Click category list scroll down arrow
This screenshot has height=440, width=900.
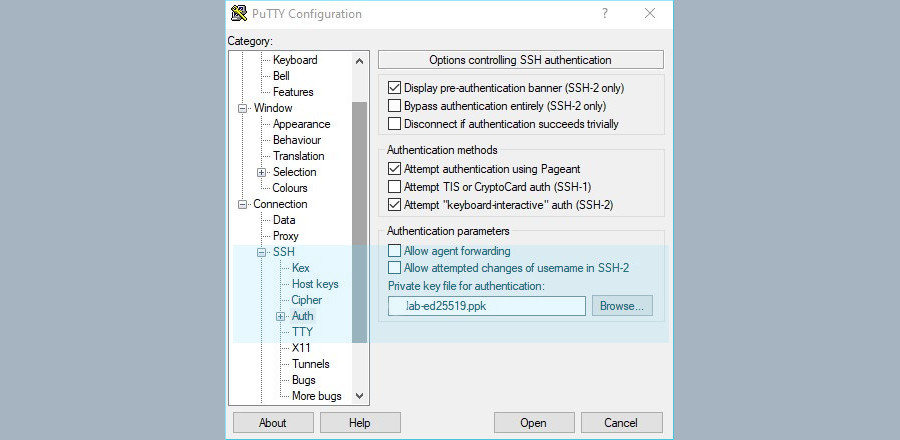click(x=359, y=395)
